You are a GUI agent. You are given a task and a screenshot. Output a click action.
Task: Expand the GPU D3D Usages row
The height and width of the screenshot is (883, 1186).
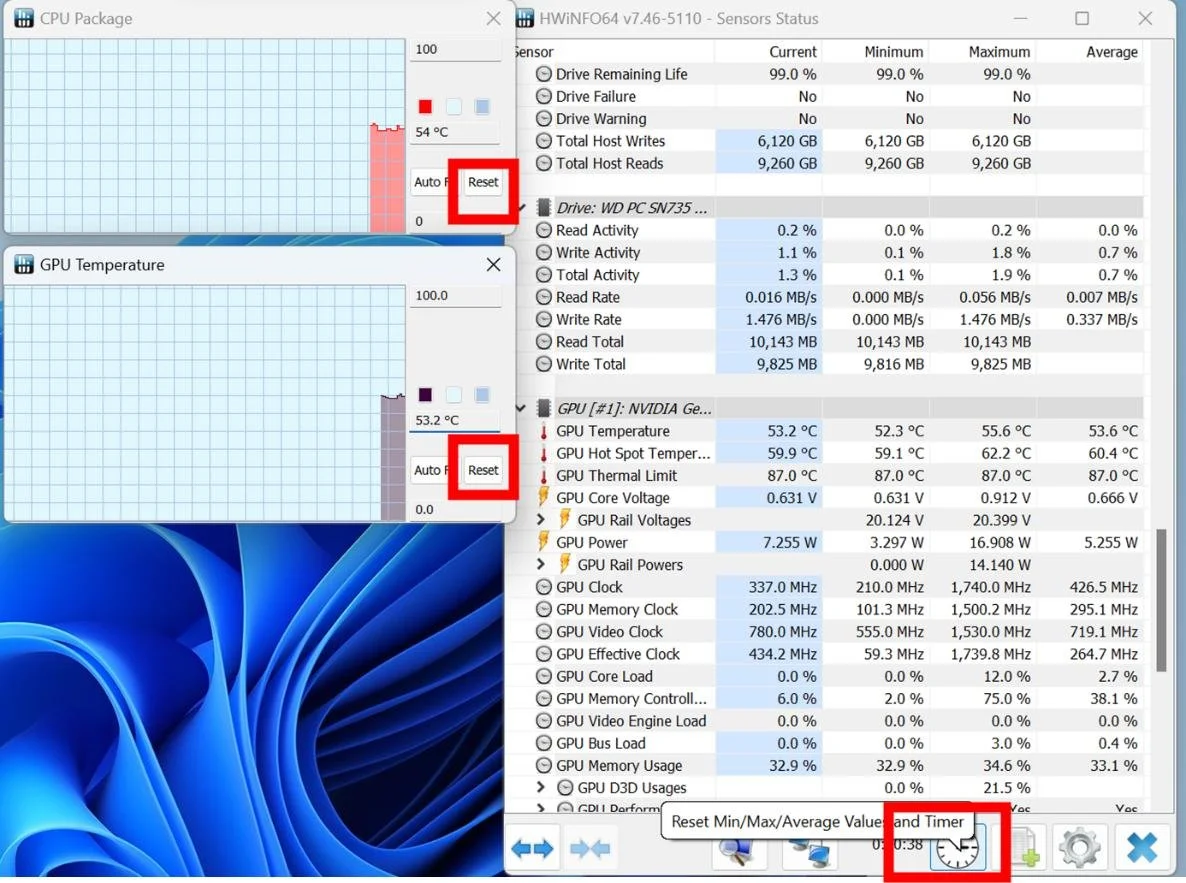click(541, 788)
